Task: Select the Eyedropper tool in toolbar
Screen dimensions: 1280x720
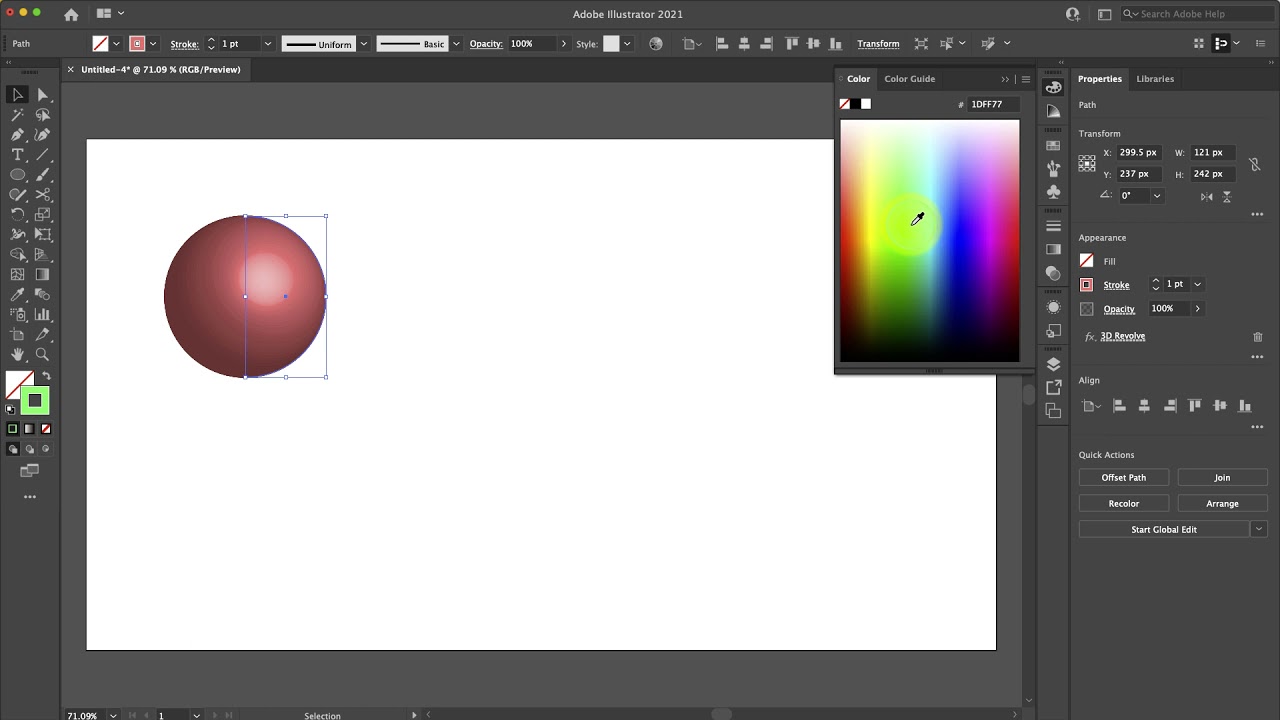Action: [17, 294]
